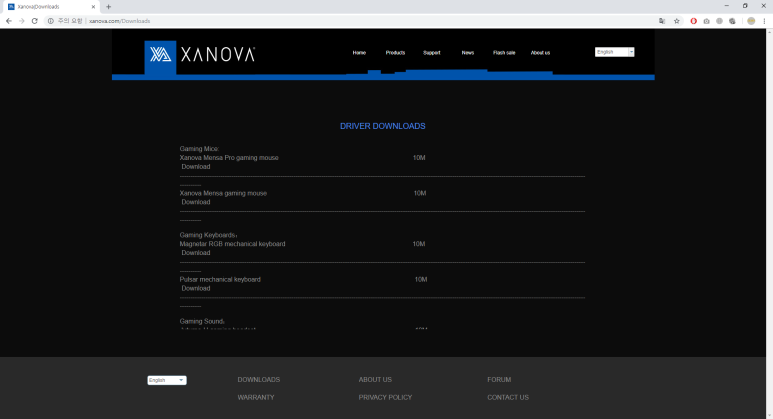Open the footer language dropdown
This screenshot has height=419, width=773.
[167, 380]
